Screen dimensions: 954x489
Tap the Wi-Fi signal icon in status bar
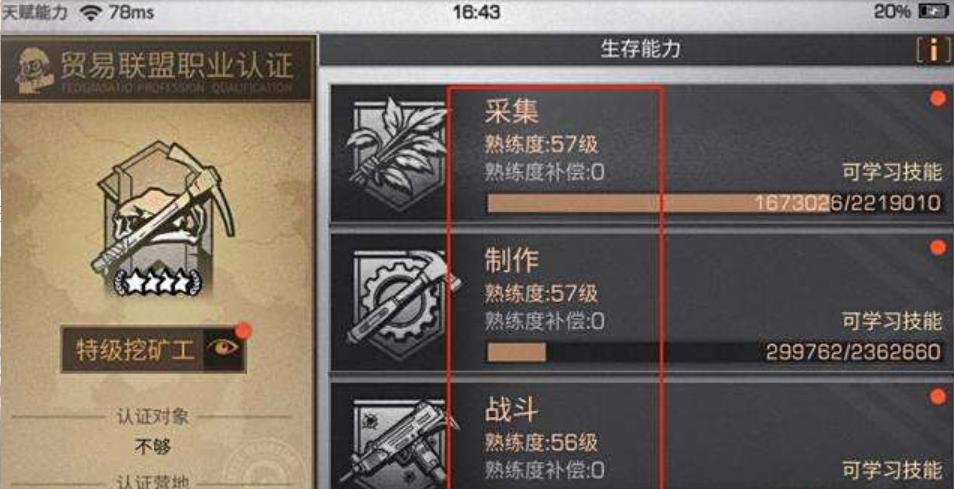(x=92, y=13)
